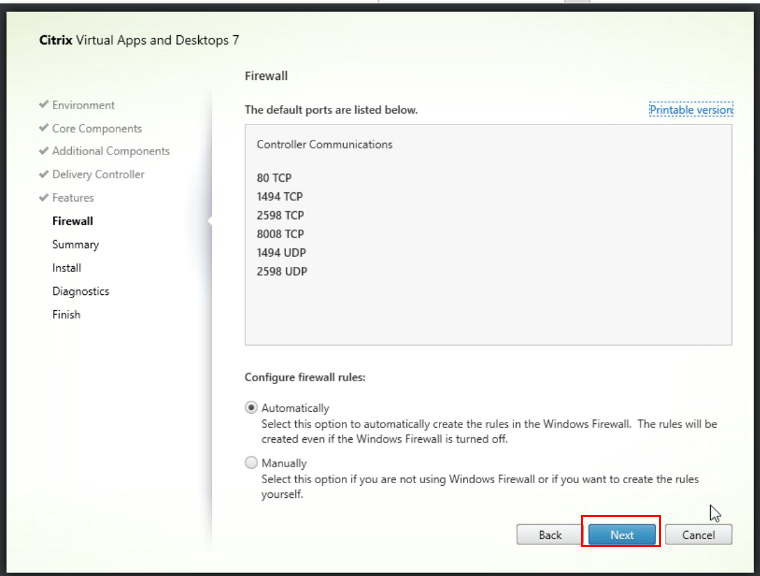The image size is (760, 576).
Task: Select the Finish step in sidebar
Action: 66,314
